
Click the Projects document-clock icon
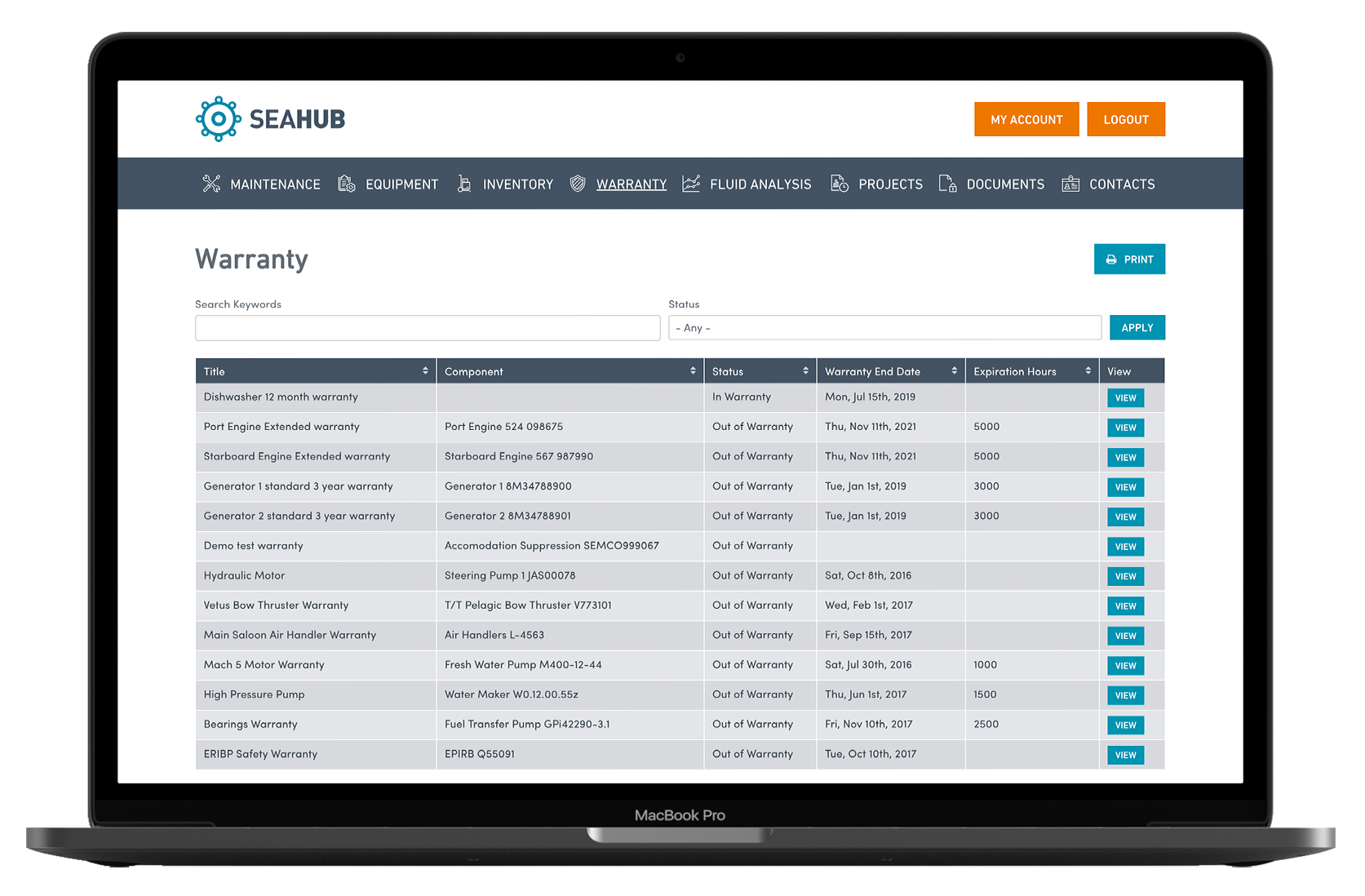point(840,184)
